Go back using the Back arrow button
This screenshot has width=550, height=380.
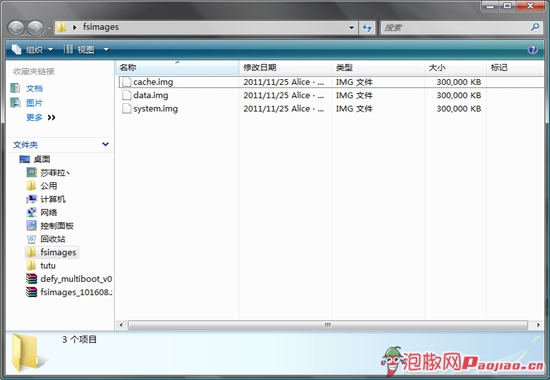16,28
